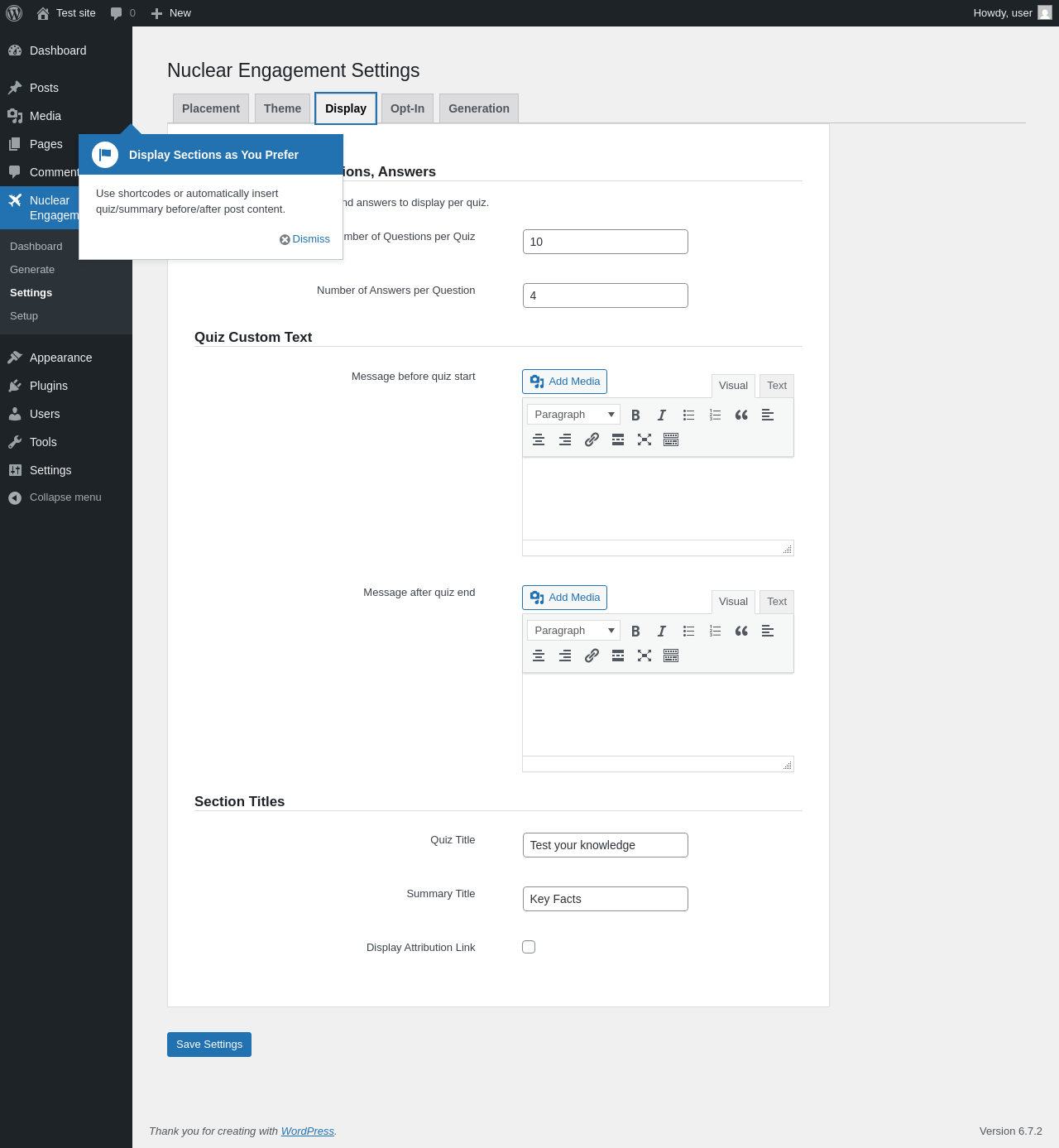Click inside before-quiz message editor area
This screenshot has width=1059, height=1148.
click(658, 498)
